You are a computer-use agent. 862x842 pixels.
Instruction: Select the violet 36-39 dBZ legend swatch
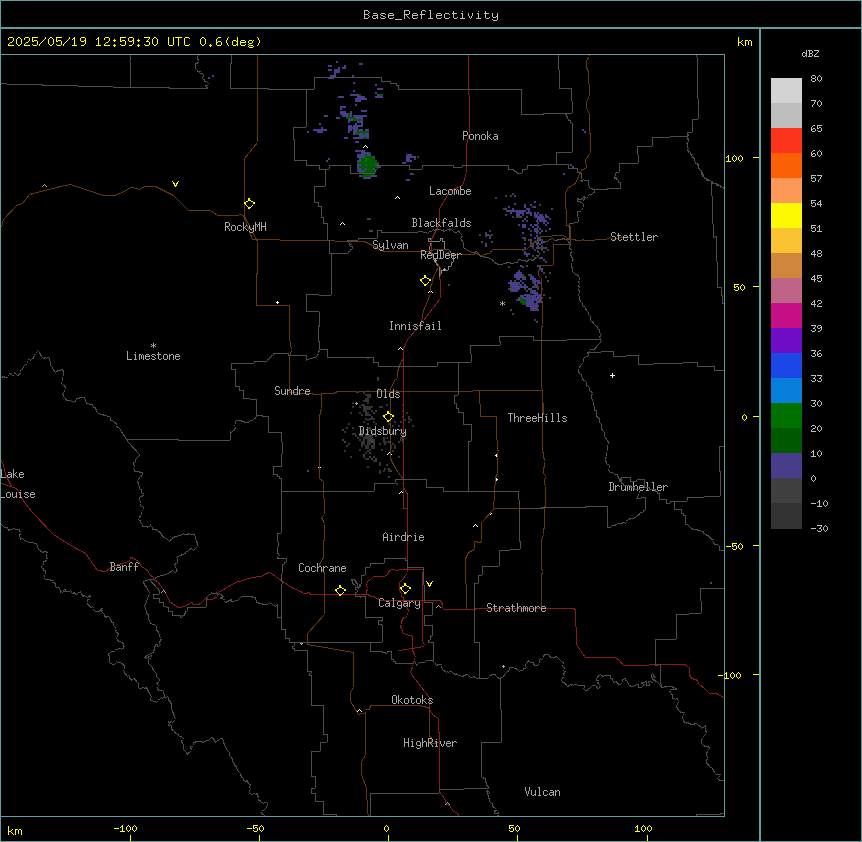pyautogui.click(x=786, y=341)
